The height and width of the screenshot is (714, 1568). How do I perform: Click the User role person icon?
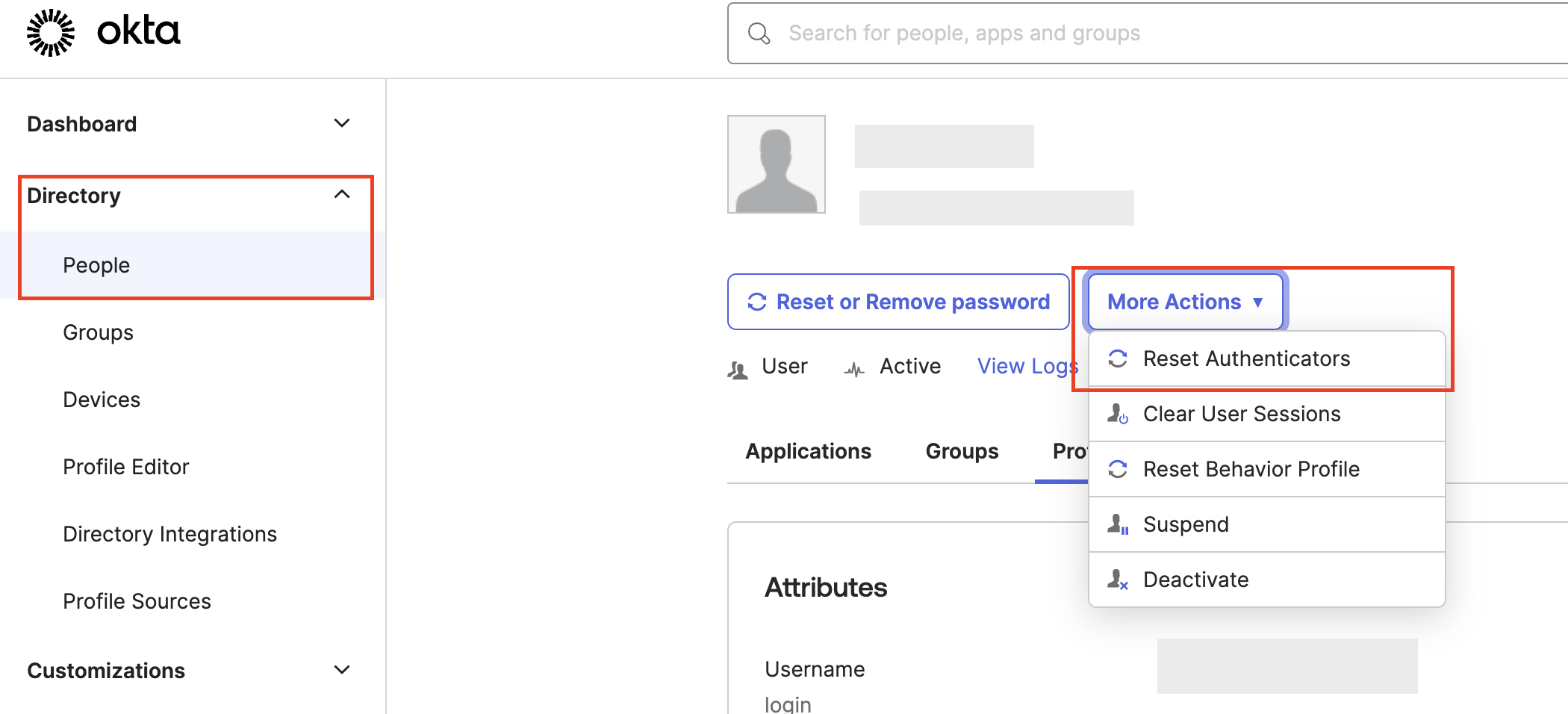[x=738, y=370]
